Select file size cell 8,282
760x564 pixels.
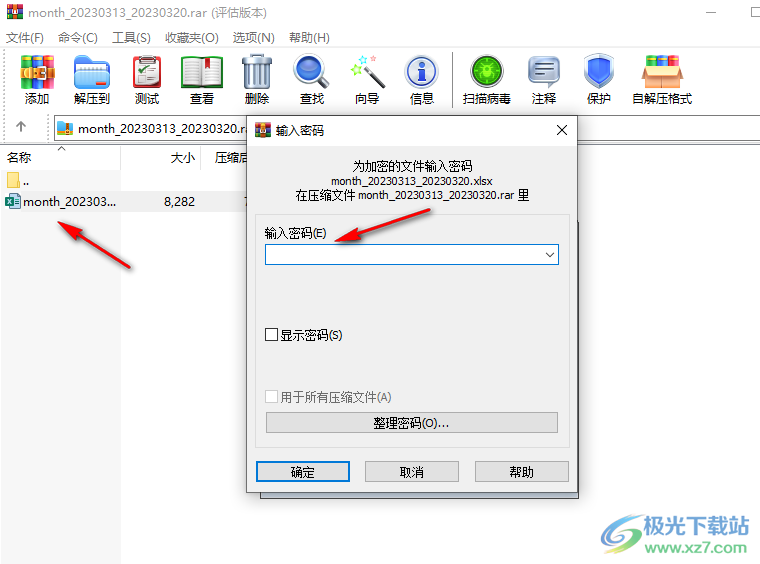coord(179,202)
